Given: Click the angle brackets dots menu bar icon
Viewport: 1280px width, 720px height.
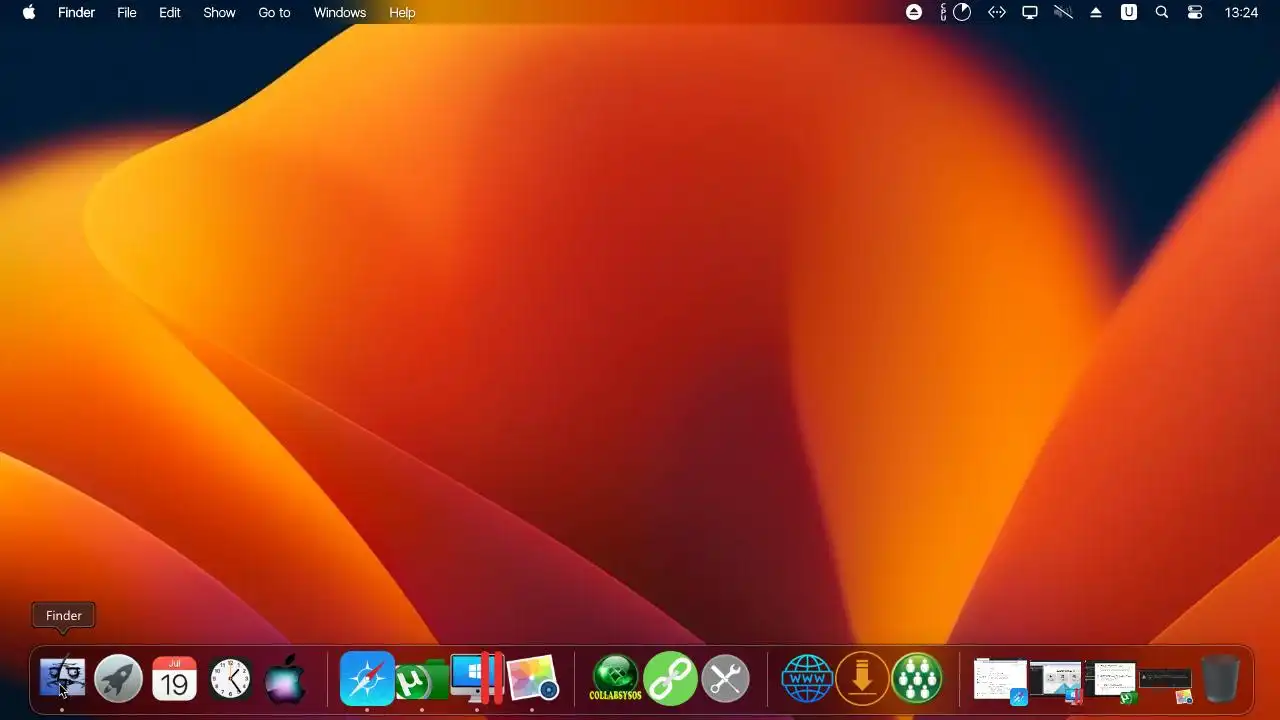Looking at the screenshot, I should (x=997, y=12).
